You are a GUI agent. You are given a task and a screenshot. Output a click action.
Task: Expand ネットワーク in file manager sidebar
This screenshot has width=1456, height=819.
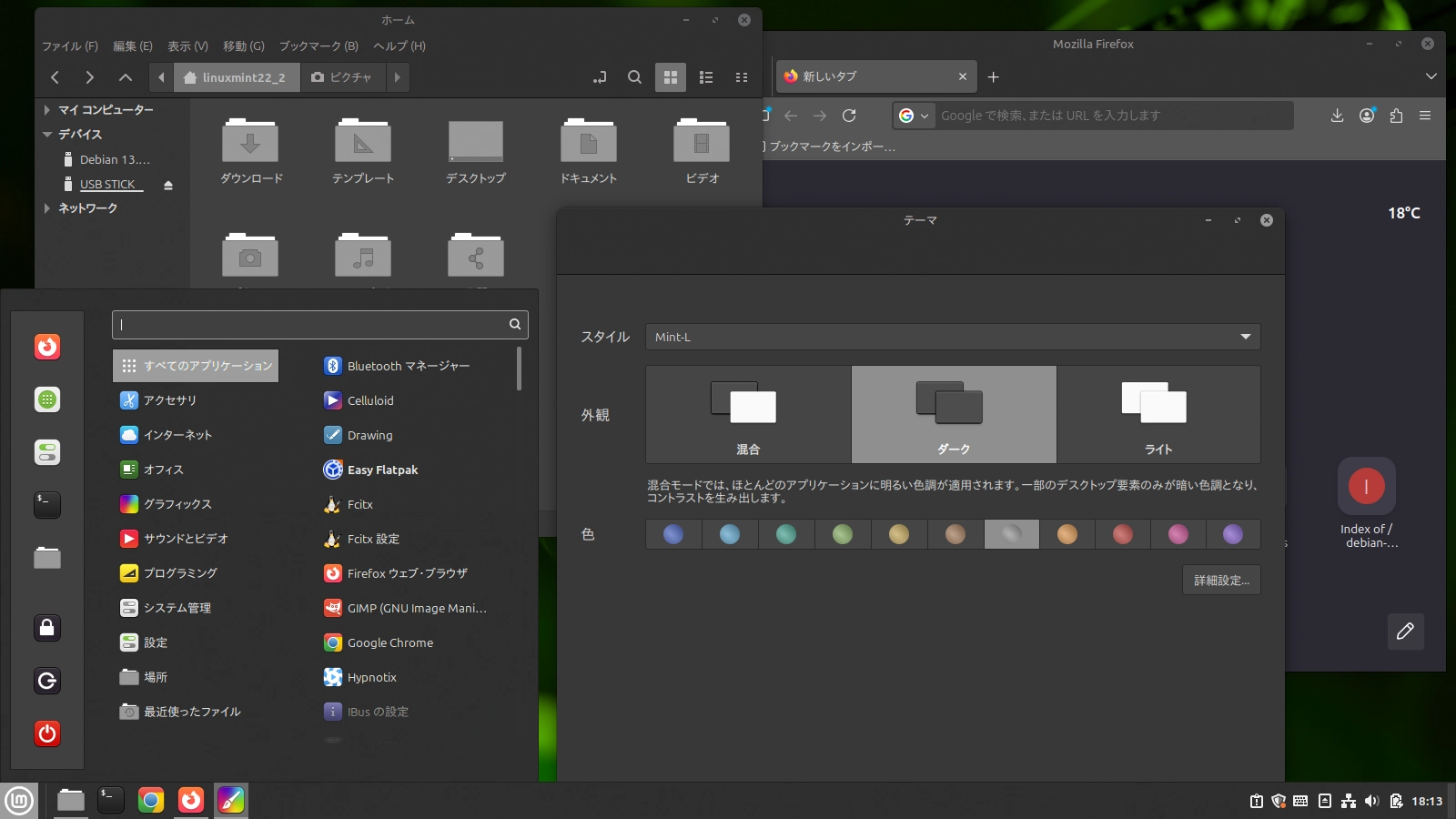click(x=47, y=208)
